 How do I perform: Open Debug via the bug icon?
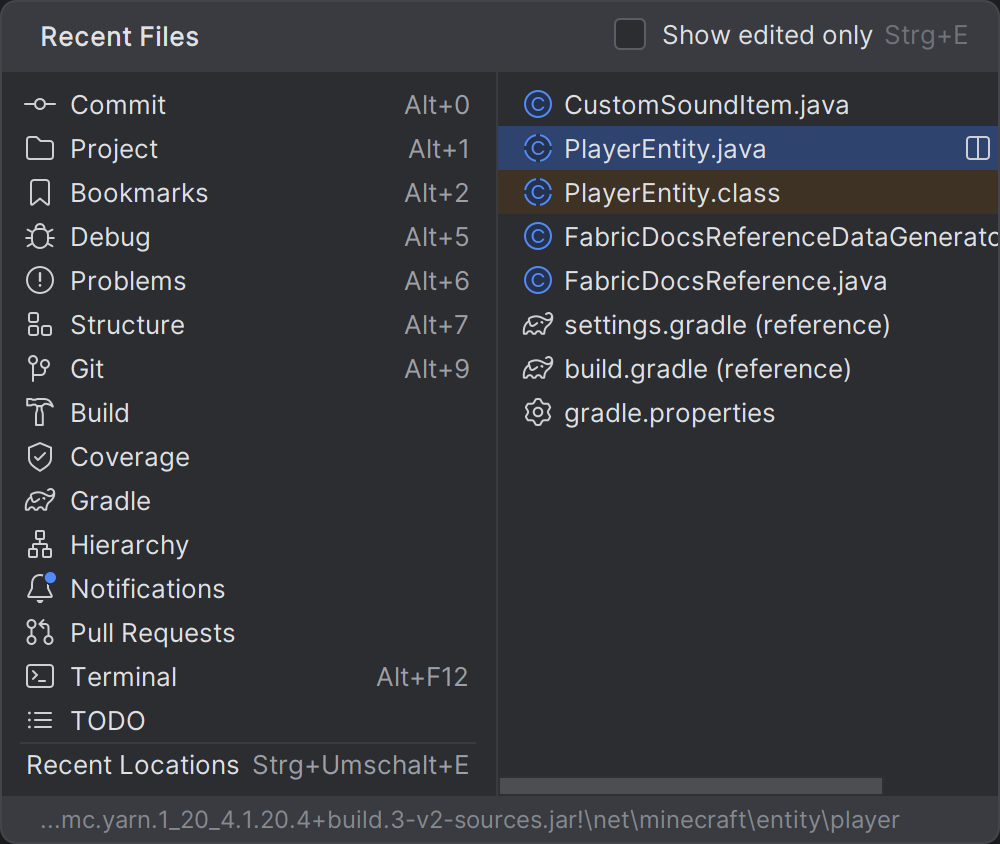pos(40,237)
